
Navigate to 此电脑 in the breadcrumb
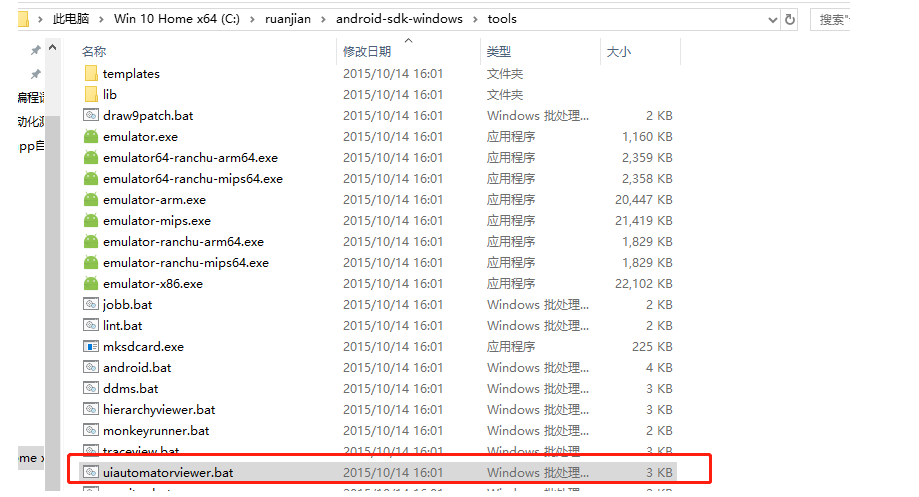pos(71,19)
